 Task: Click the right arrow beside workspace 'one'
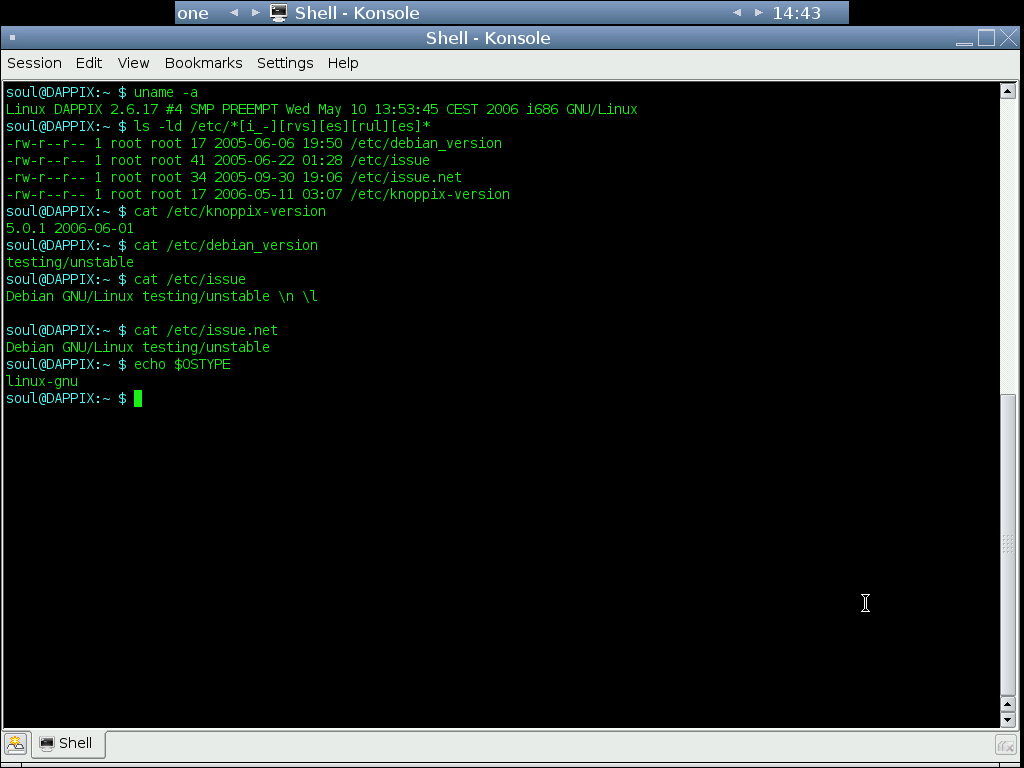click(256, 12)
